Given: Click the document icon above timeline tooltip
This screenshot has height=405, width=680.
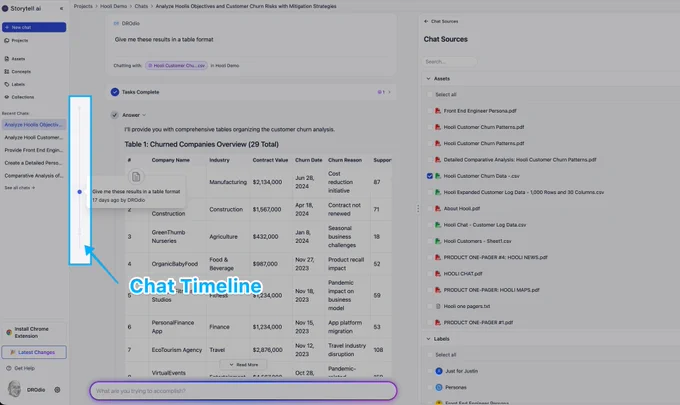Looking at the screenshot, I should pyautogui.click(x=136, y=176).
